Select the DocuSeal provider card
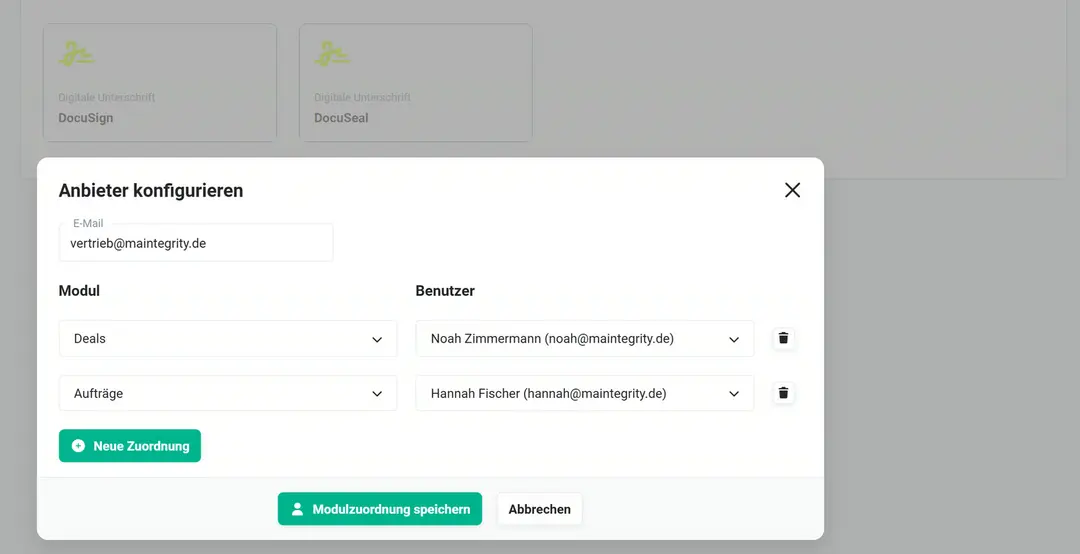This screenshot has height=554, width=1080. pos(415,83)
